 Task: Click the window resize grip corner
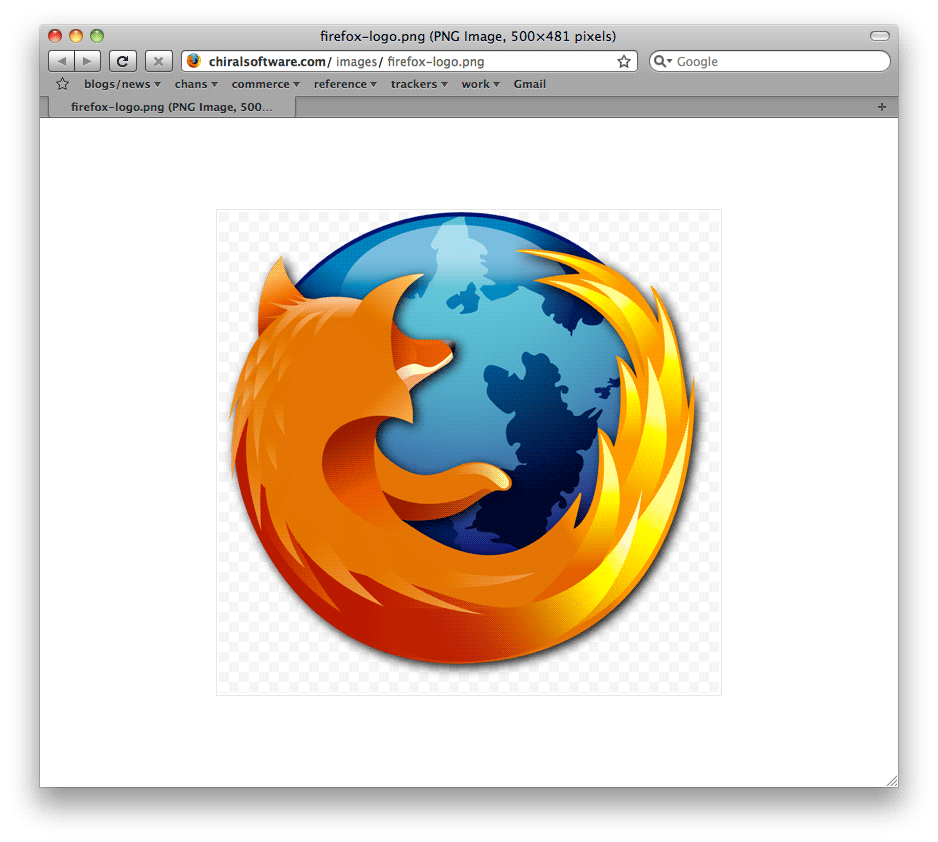point(892,781)
